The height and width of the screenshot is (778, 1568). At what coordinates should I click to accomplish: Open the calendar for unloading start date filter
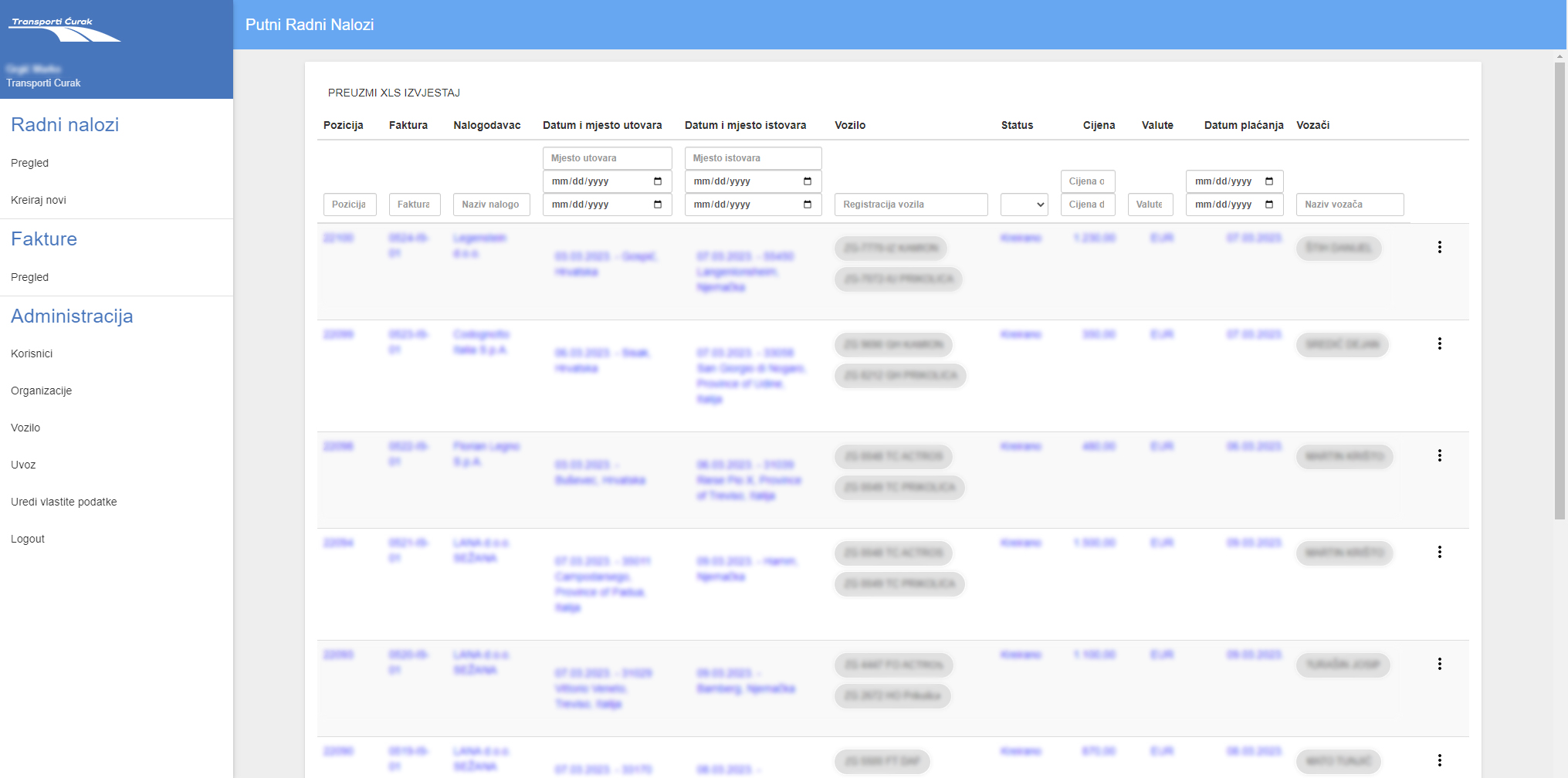(x=808, y=181)
